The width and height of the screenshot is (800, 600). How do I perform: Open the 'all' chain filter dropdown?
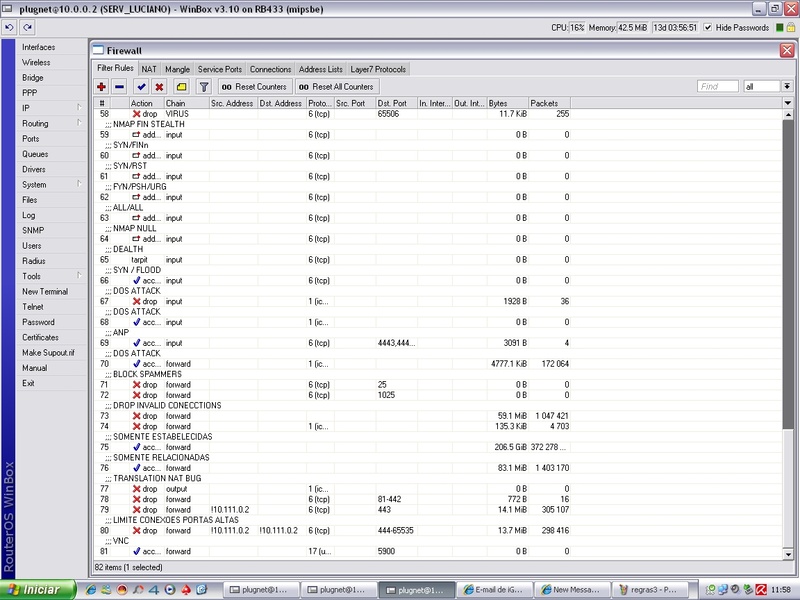point(787,87)
